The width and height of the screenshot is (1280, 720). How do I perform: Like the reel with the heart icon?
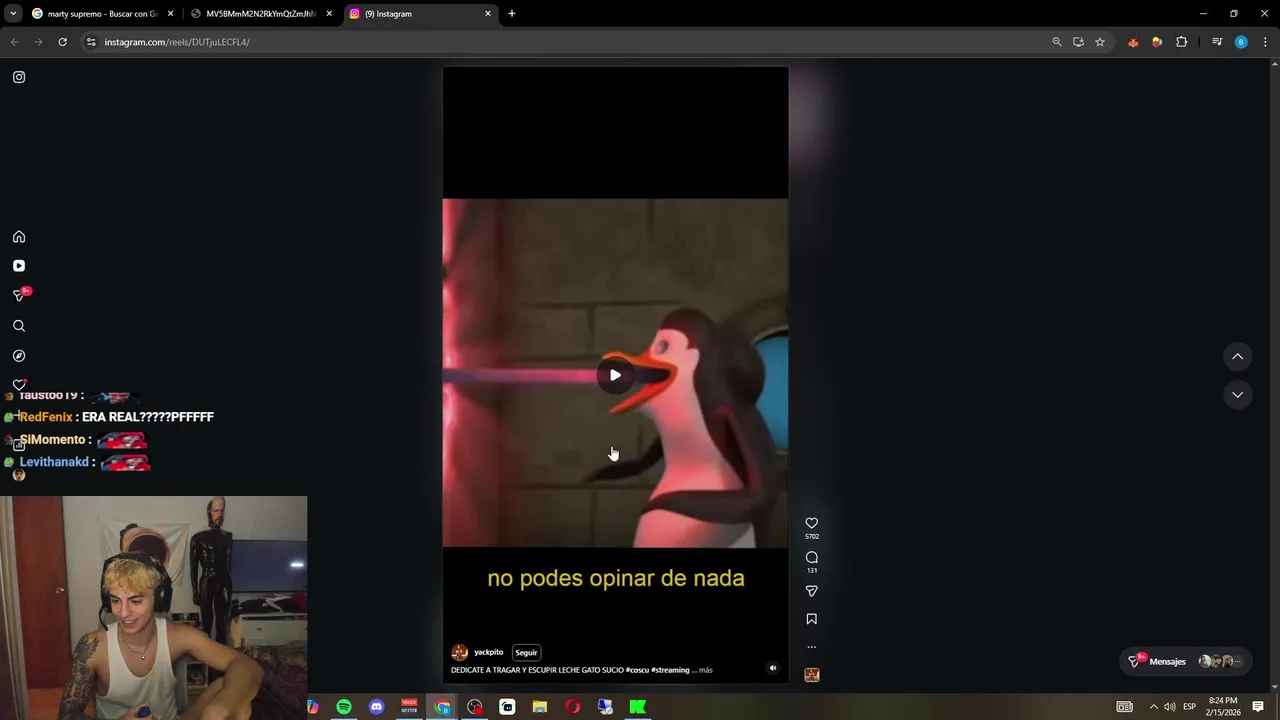point(812,523)
